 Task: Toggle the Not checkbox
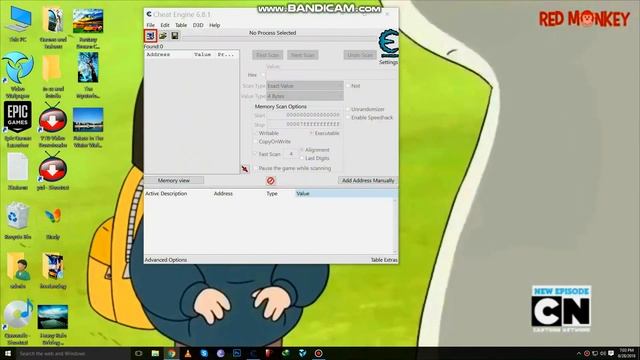[x=348, y=86]
